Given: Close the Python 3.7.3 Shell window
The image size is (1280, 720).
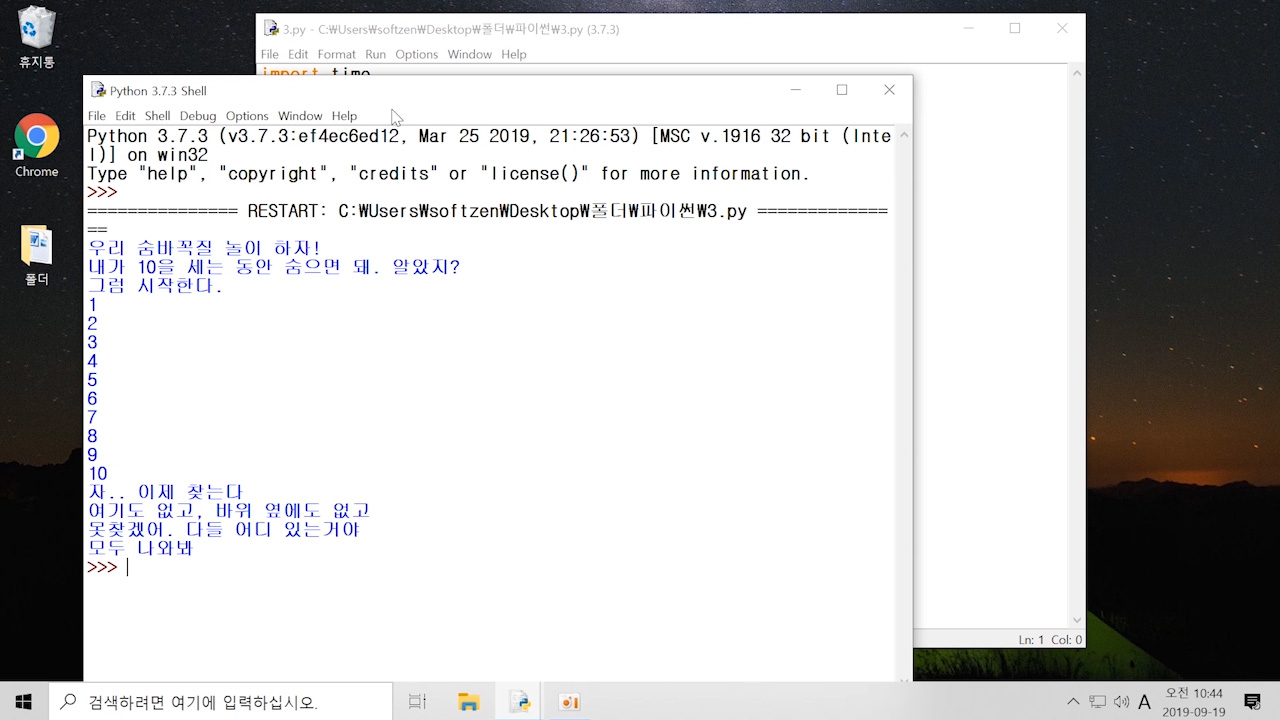Looking at the screenshot, I should point(889,90).
